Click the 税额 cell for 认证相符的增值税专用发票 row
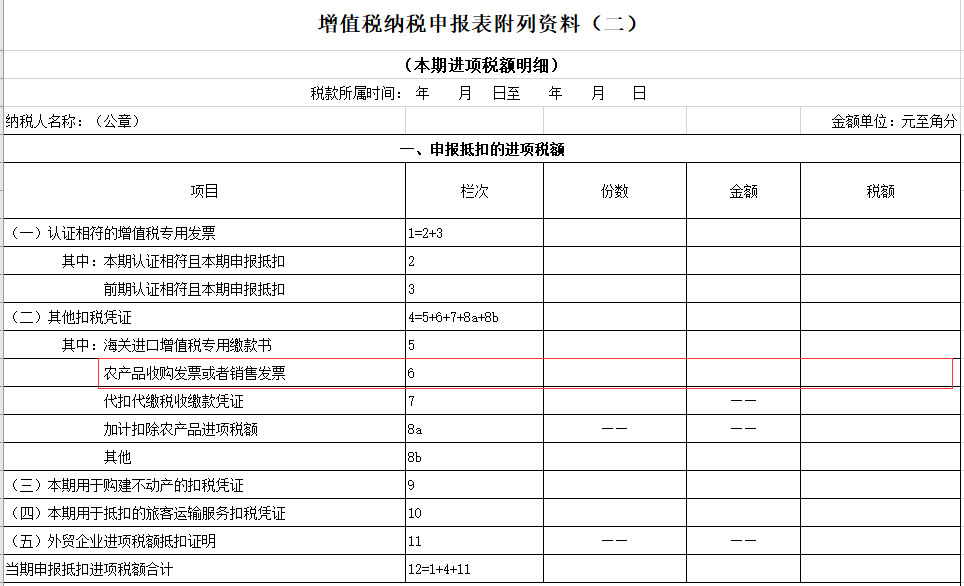Screen dimensions: 964x586 (x=880, y=233)
